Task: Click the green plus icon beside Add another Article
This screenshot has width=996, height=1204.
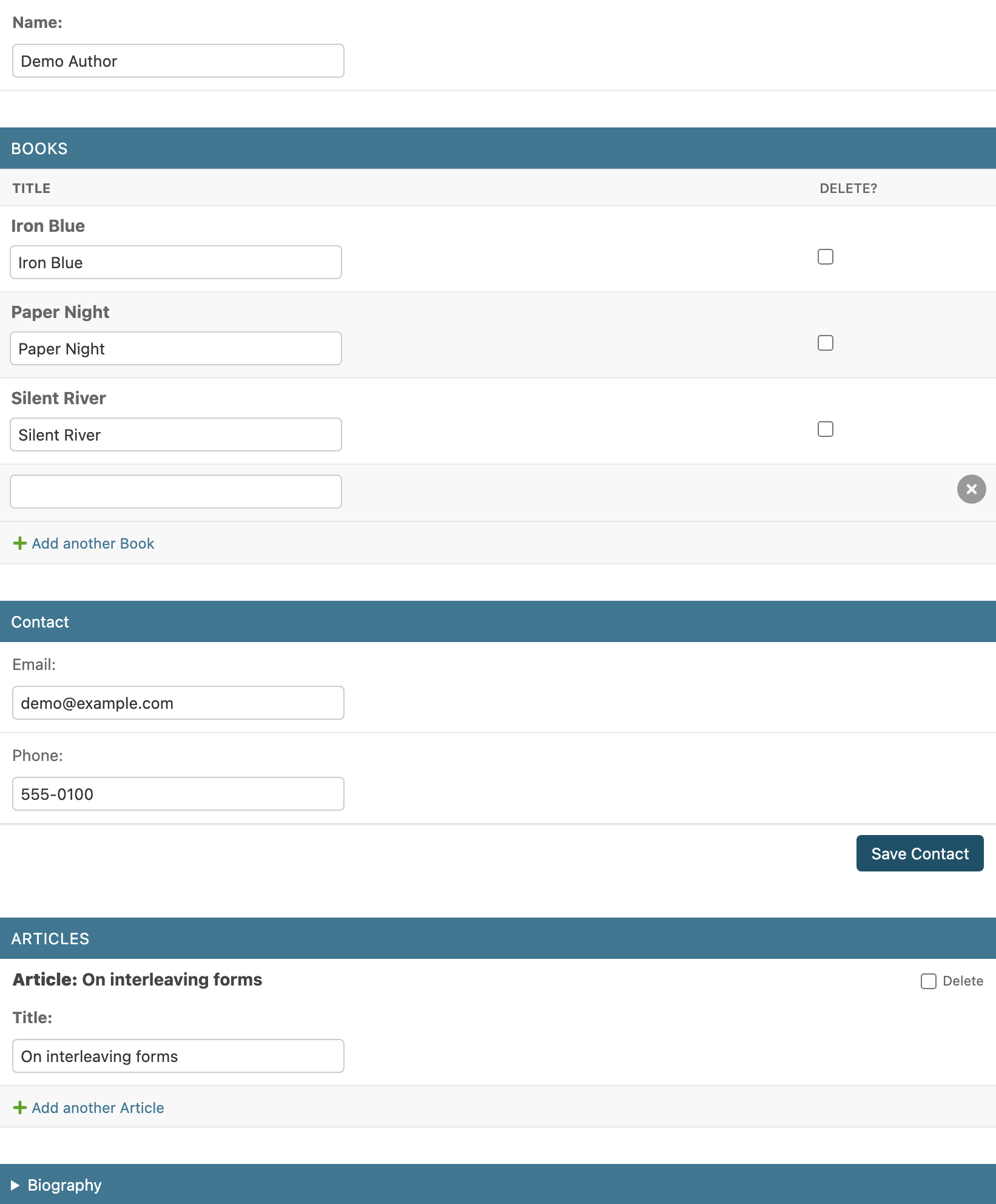Action: click(20, 1108)
